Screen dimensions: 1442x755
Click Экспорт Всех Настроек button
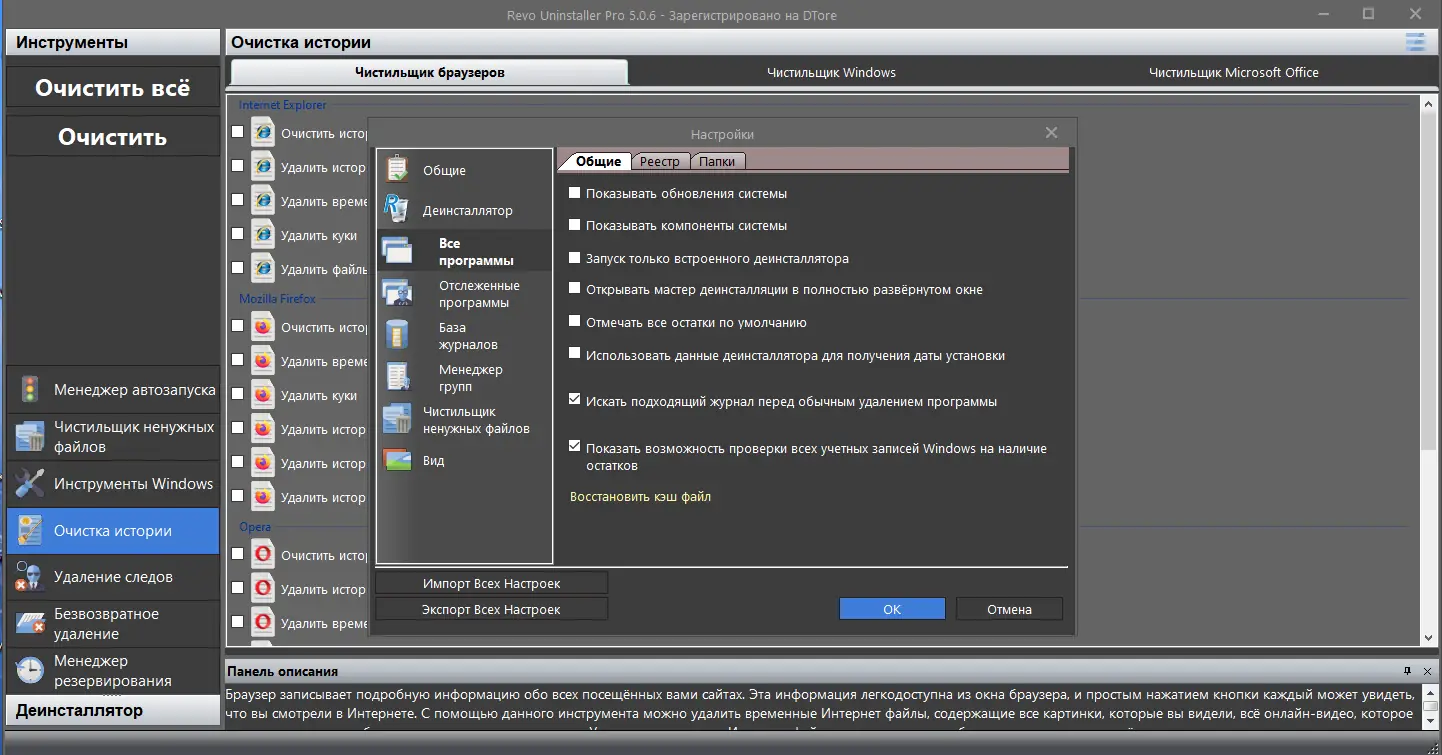point(491,609)
